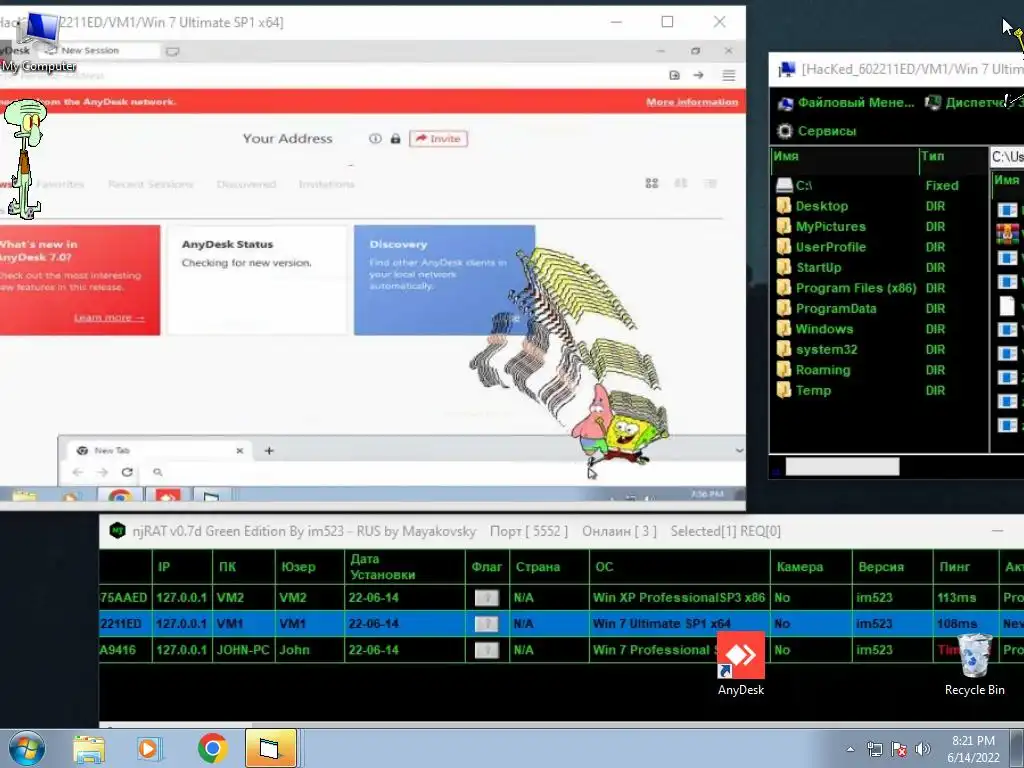Open the Windows Start menu orb

(26, 748)
